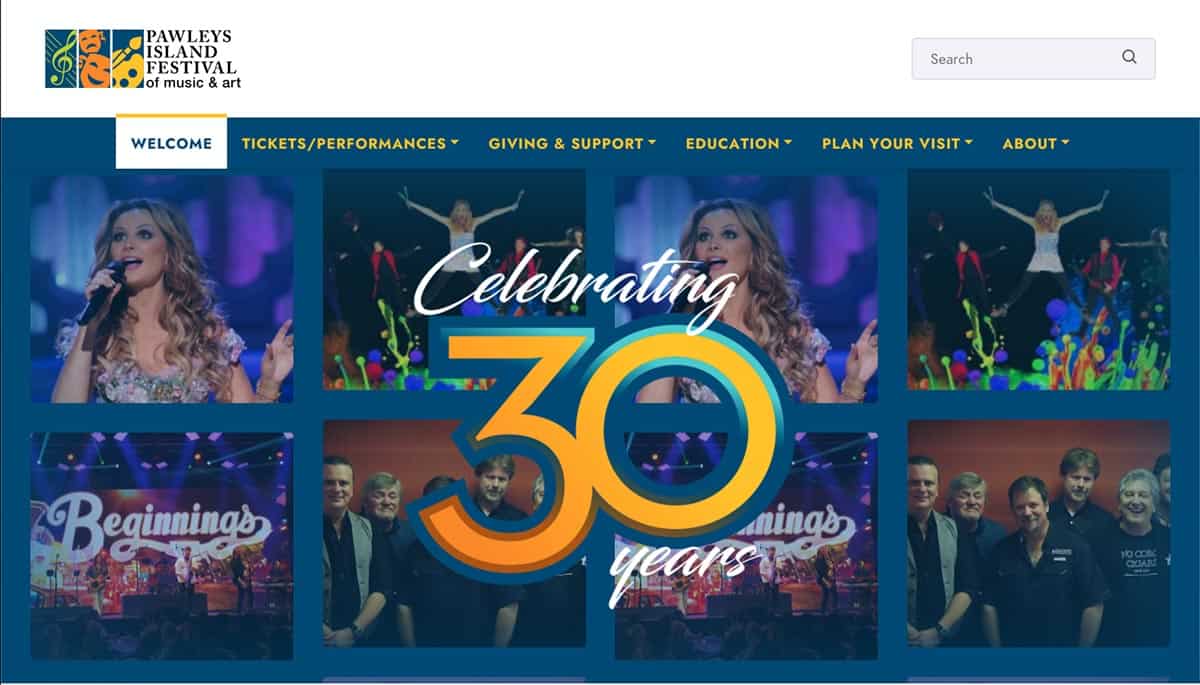Image resolution: width=1200 pixels, height=685 pixels.
Task: Select the top-left singer with microphone photo
Action: pos(162,287)
